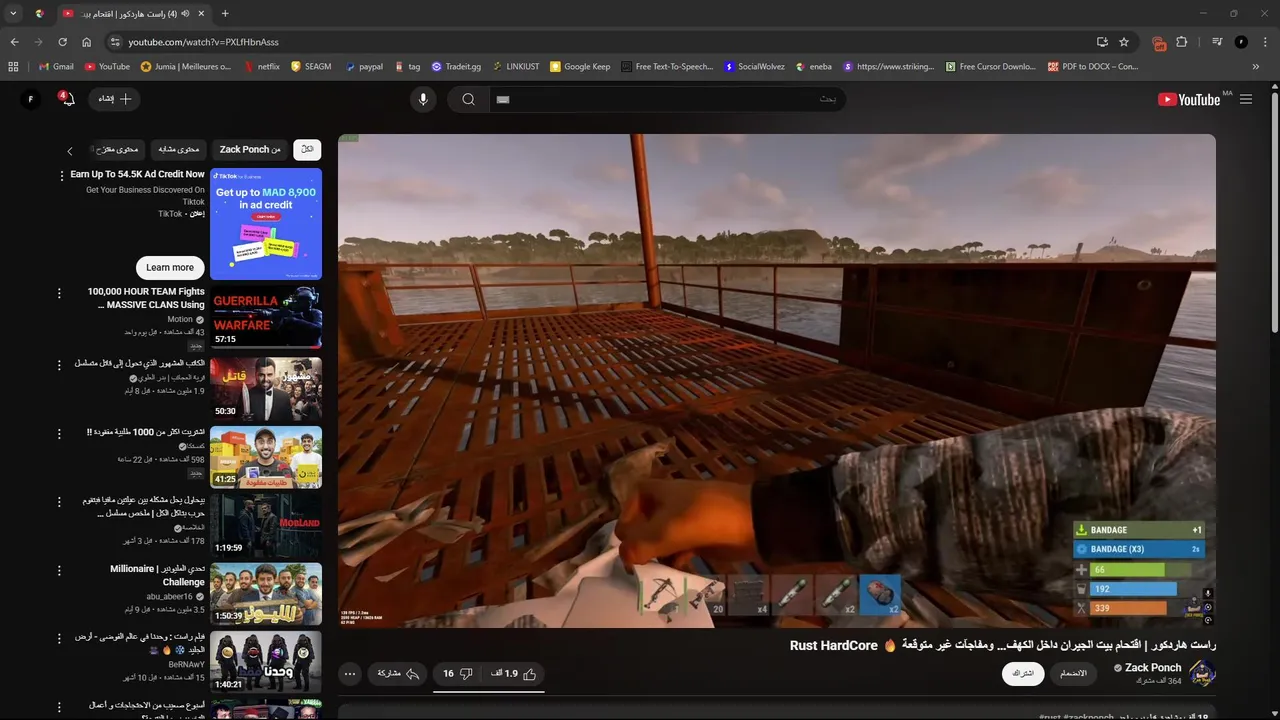The image size is (1280, 720).
Task: Open options for the MOBLAND video
Action: (59, 500)
